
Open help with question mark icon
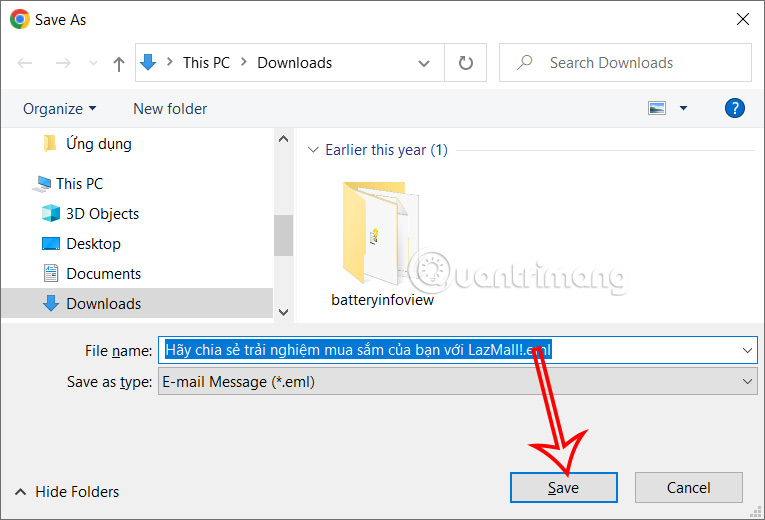click(735, 108)
